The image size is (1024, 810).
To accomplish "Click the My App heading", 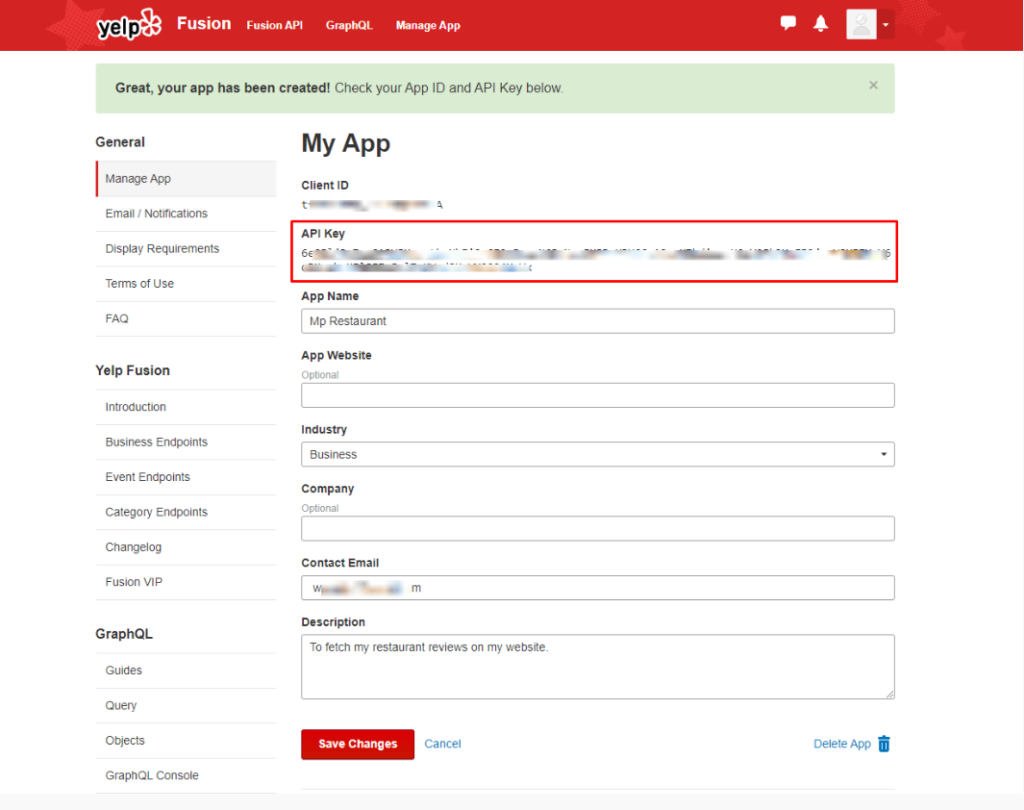I will 346,143.
